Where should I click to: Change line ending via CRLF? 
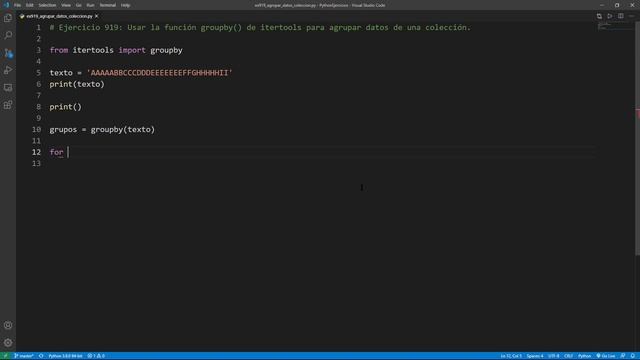tap(569, 356)
